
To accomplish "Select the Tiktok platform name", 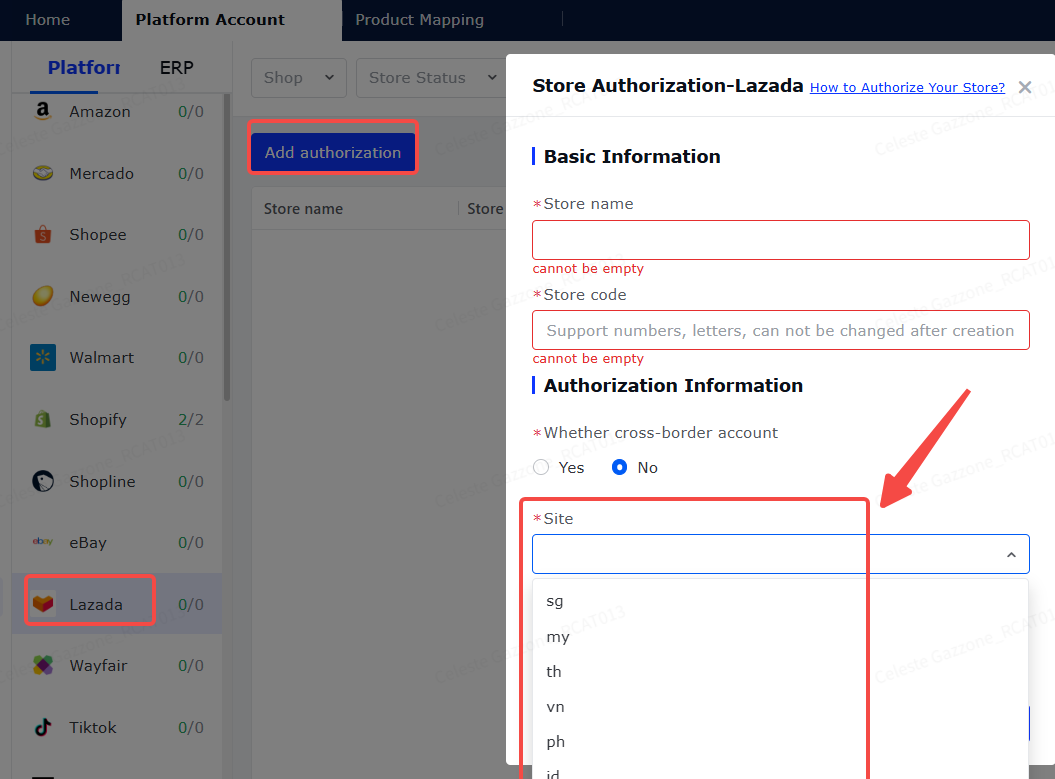I will 93,728.
